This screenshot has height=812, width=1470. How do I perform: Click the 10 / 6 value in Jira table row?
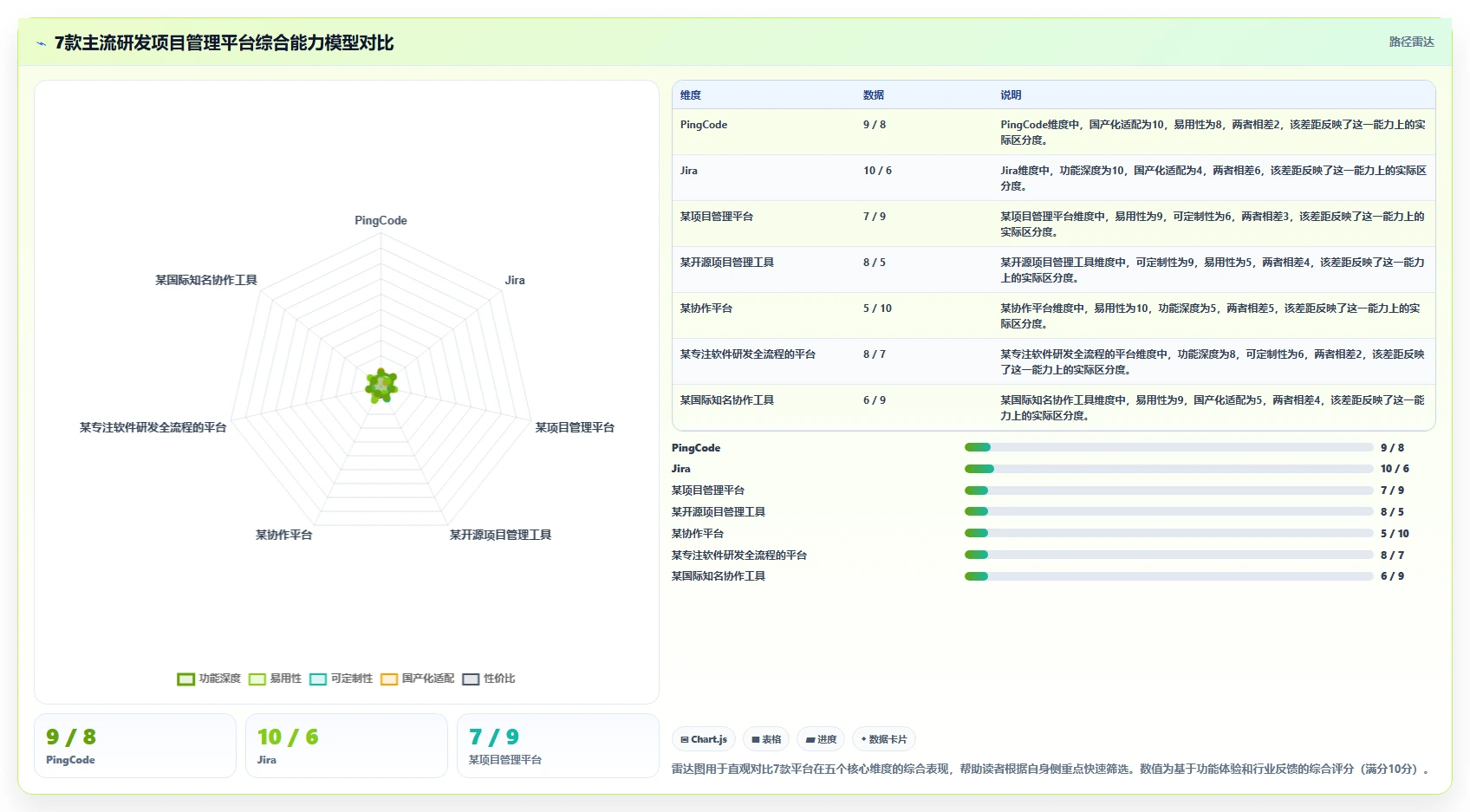(x=877, y=171)
